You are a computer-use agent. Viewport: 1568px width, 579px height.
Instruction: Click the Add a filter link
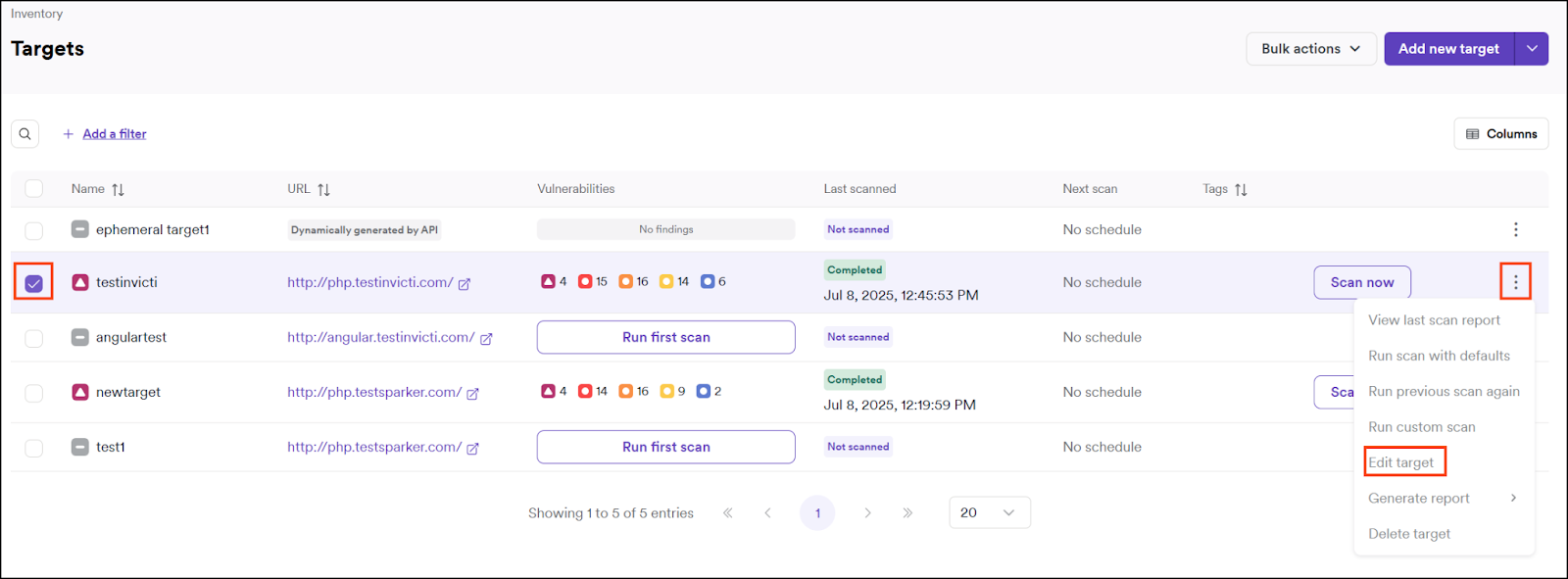[x=114, y=134]
